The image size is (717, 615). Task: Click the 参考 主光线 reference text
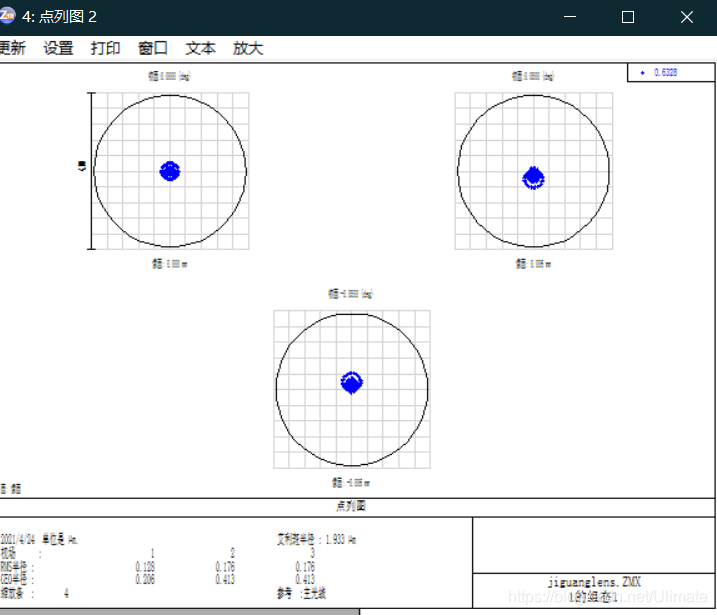(301, 594)
